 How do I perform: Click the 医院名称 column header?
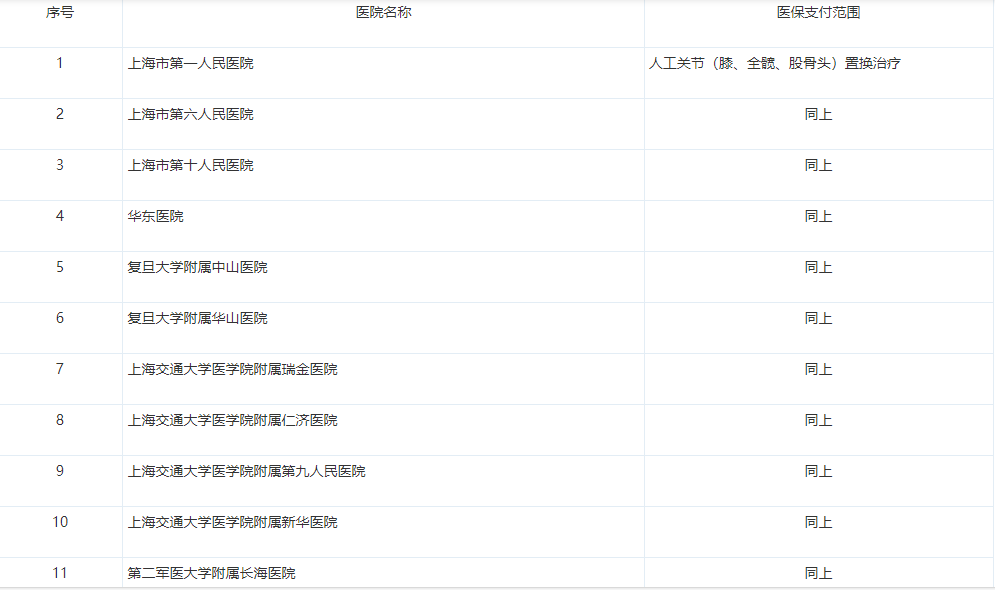[x=383, y=13]
